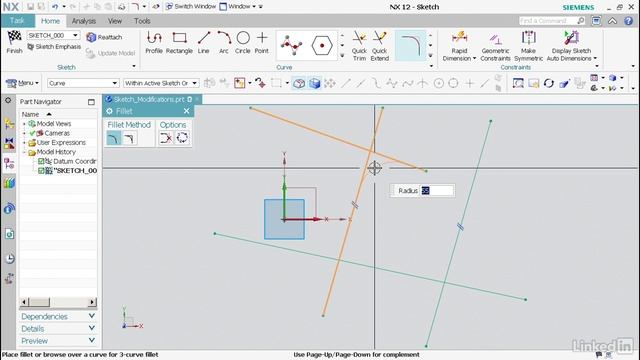
Task: Select the Profile curve tool
Action: pos(154,42)
